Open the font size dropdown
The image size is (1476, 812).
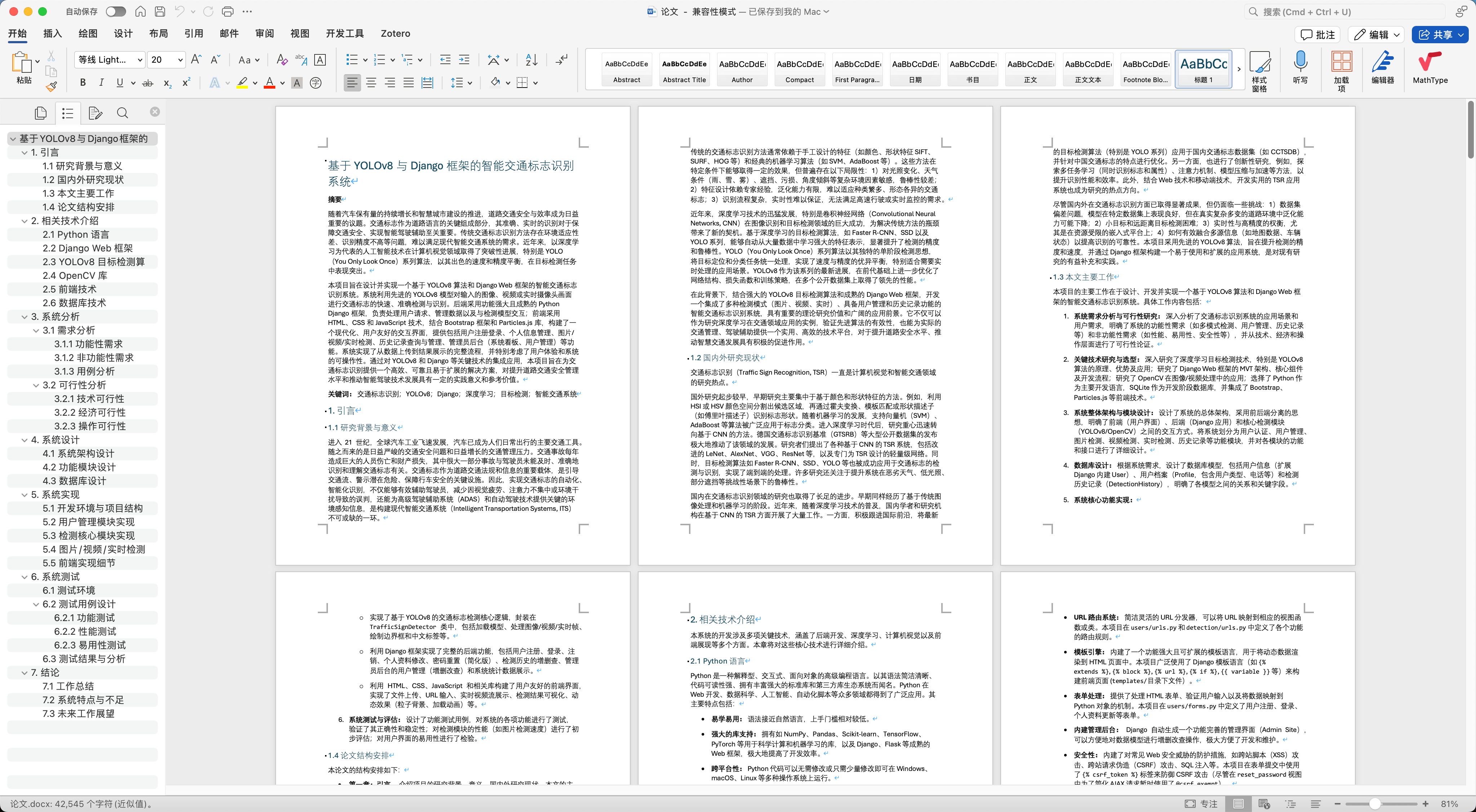point(181,59)
